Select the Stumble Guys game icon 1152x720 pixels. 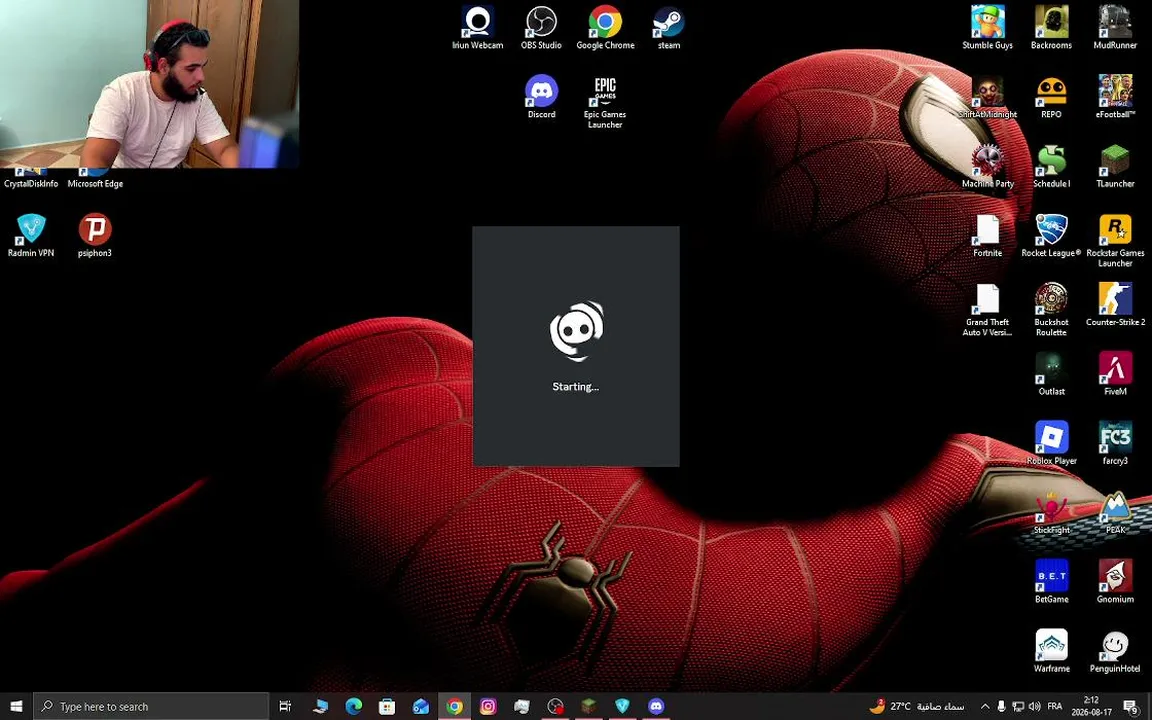[x=987, y=28]
